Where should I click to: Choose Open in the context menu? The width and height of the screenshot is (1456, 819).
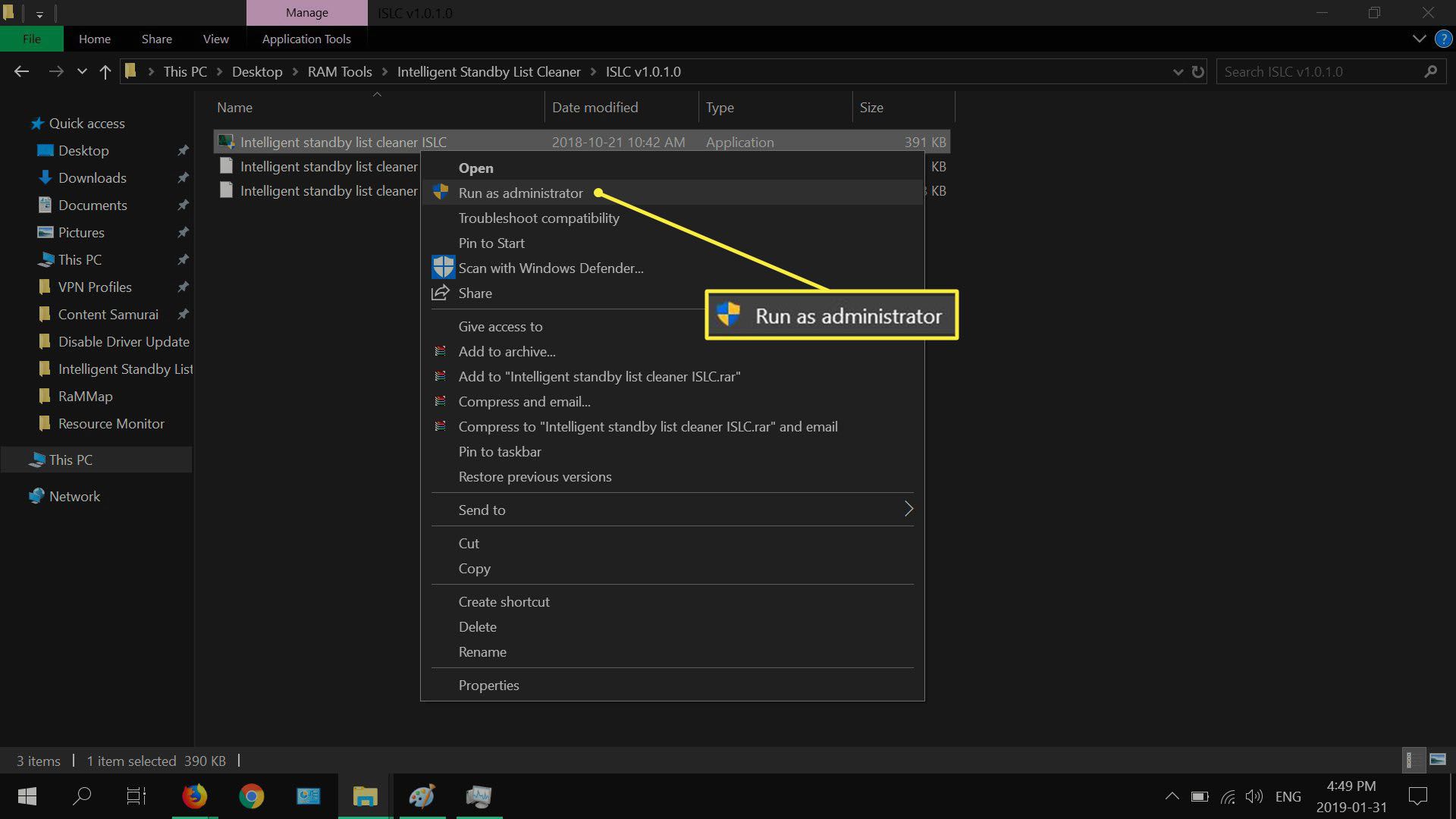[672, 168]
